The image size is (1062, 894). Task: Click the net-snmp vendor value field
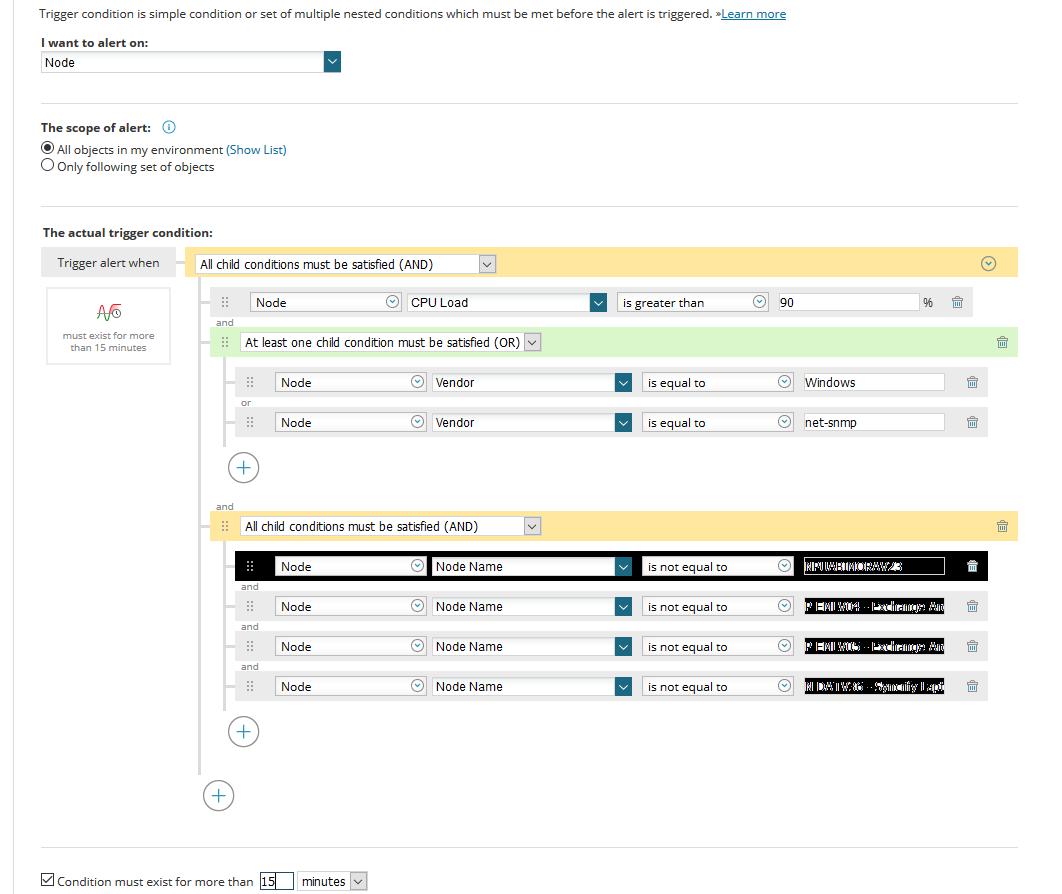[874, 422]
